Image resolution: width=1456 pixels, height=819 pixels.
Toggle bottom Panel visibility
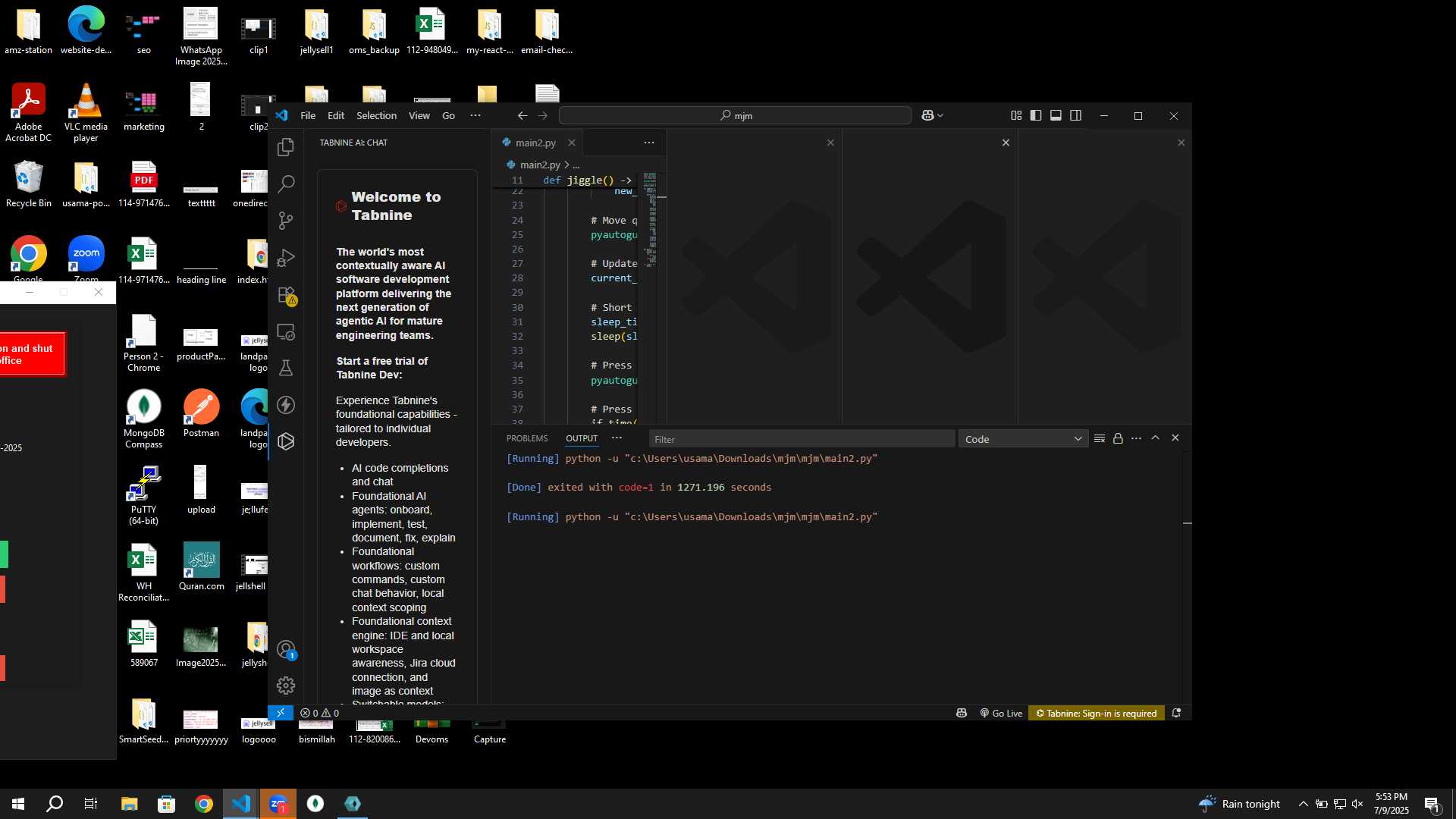(x=1056, y=115)
